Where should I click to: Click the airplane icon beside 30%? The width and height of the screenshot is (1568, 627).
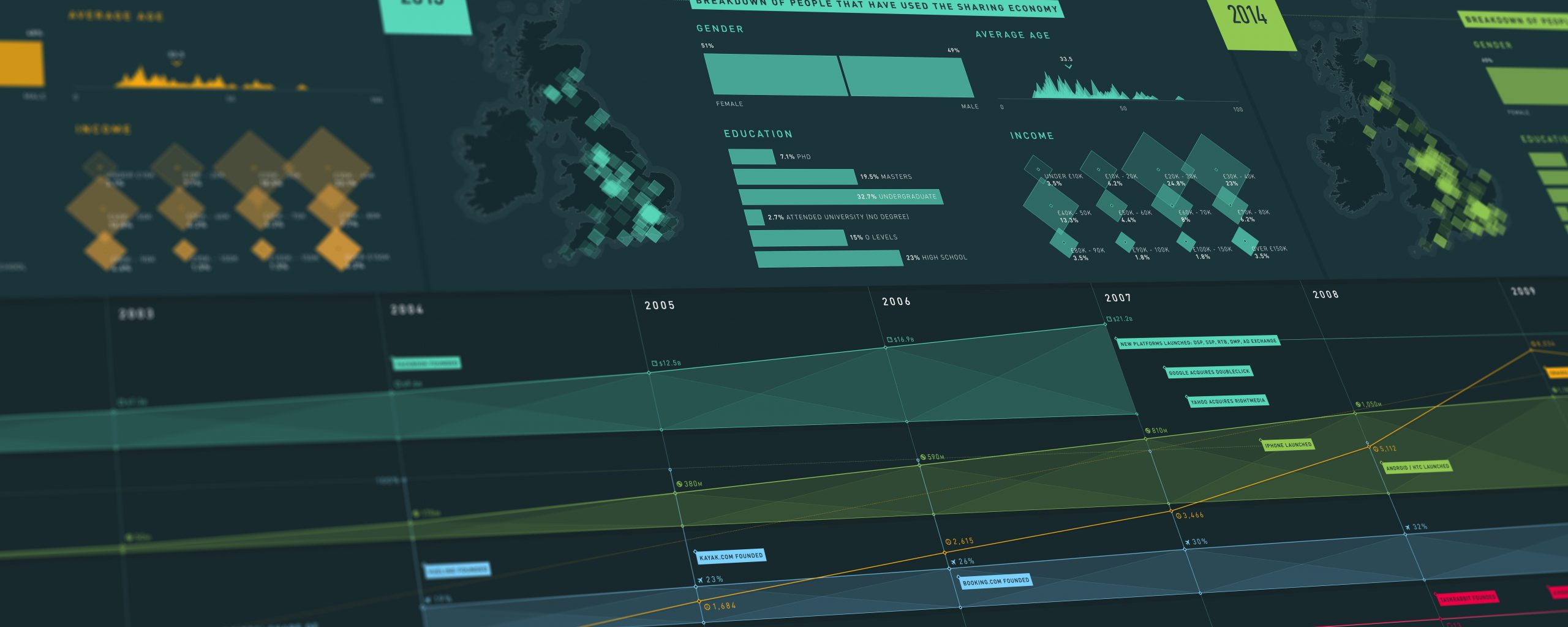pyautogui.click(x=1187, y=542)
